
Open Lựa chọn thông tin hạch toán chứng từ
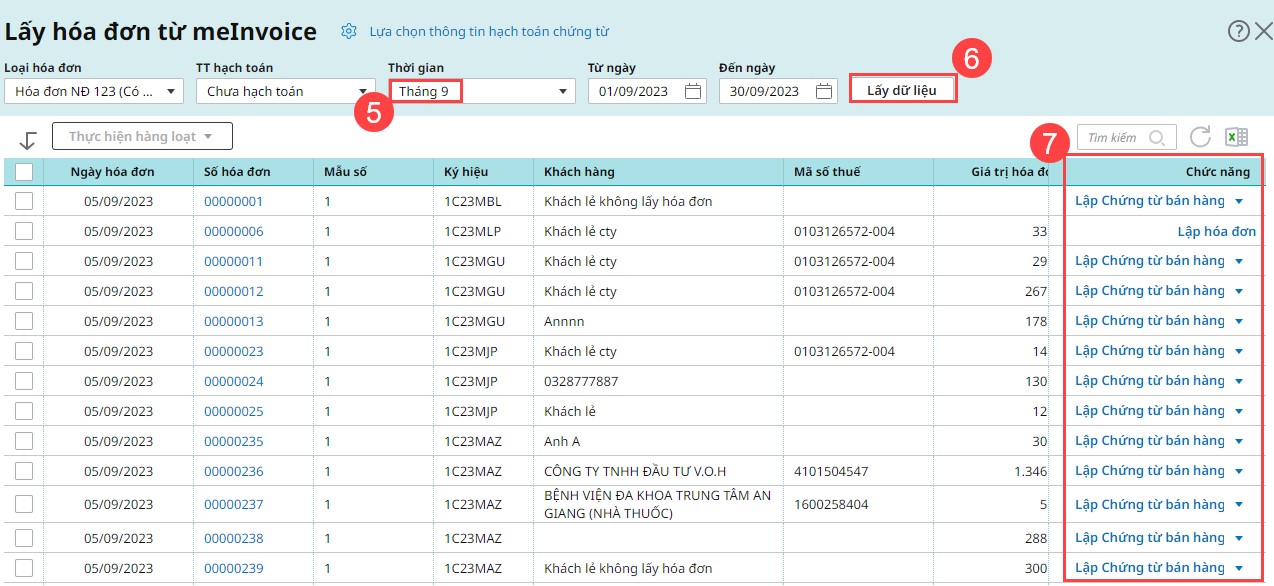tap(489, 32)
